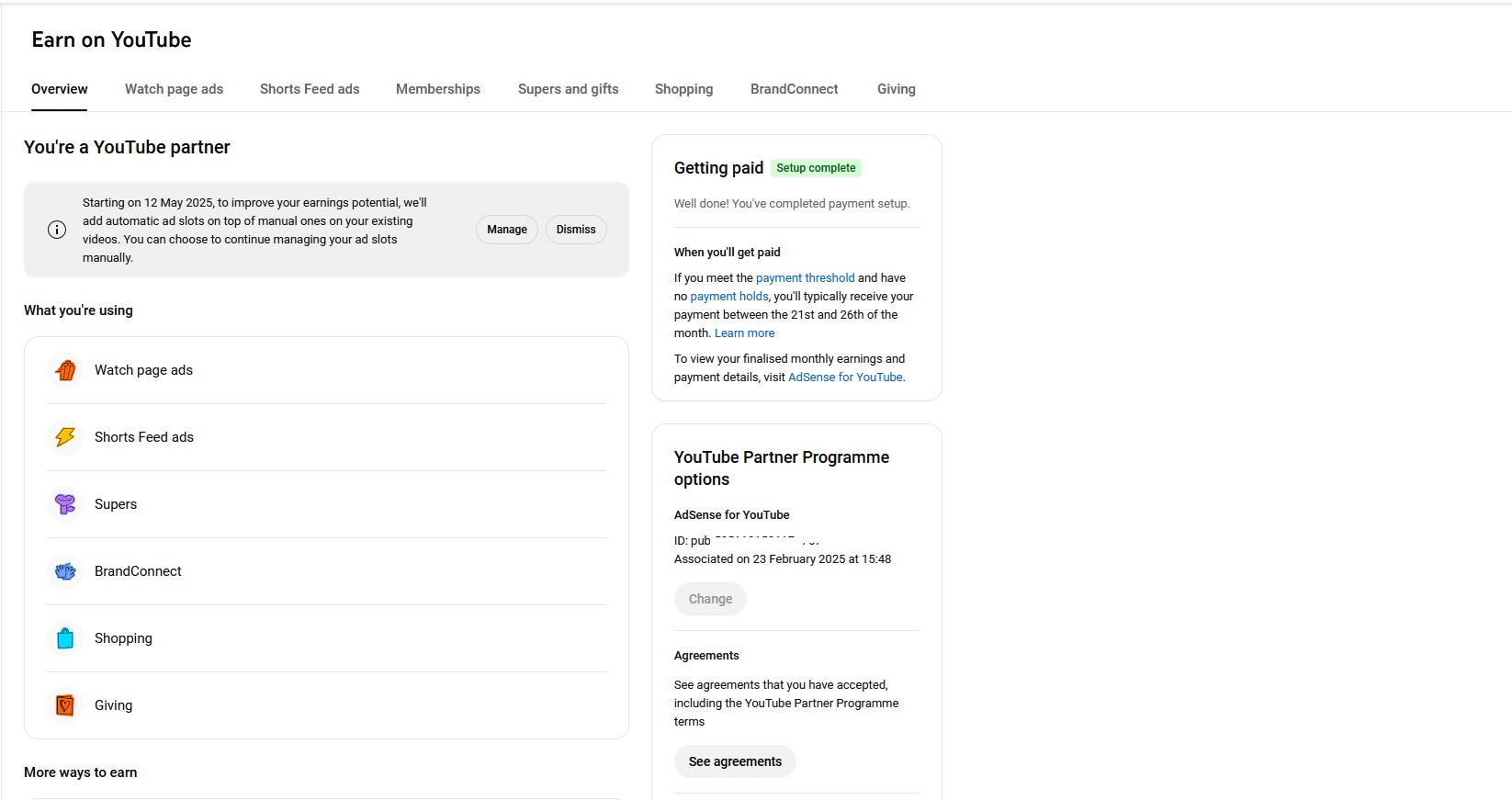Click the Earn on YouTube heading
The image size is (1512, 800).
(x=112, y=39)
